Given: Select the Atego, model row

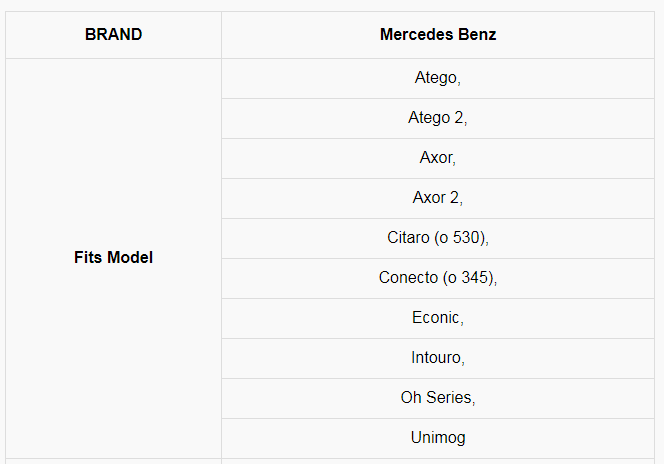Looking at the screenshot, I should pyautogui.click(x=437, y=78).
